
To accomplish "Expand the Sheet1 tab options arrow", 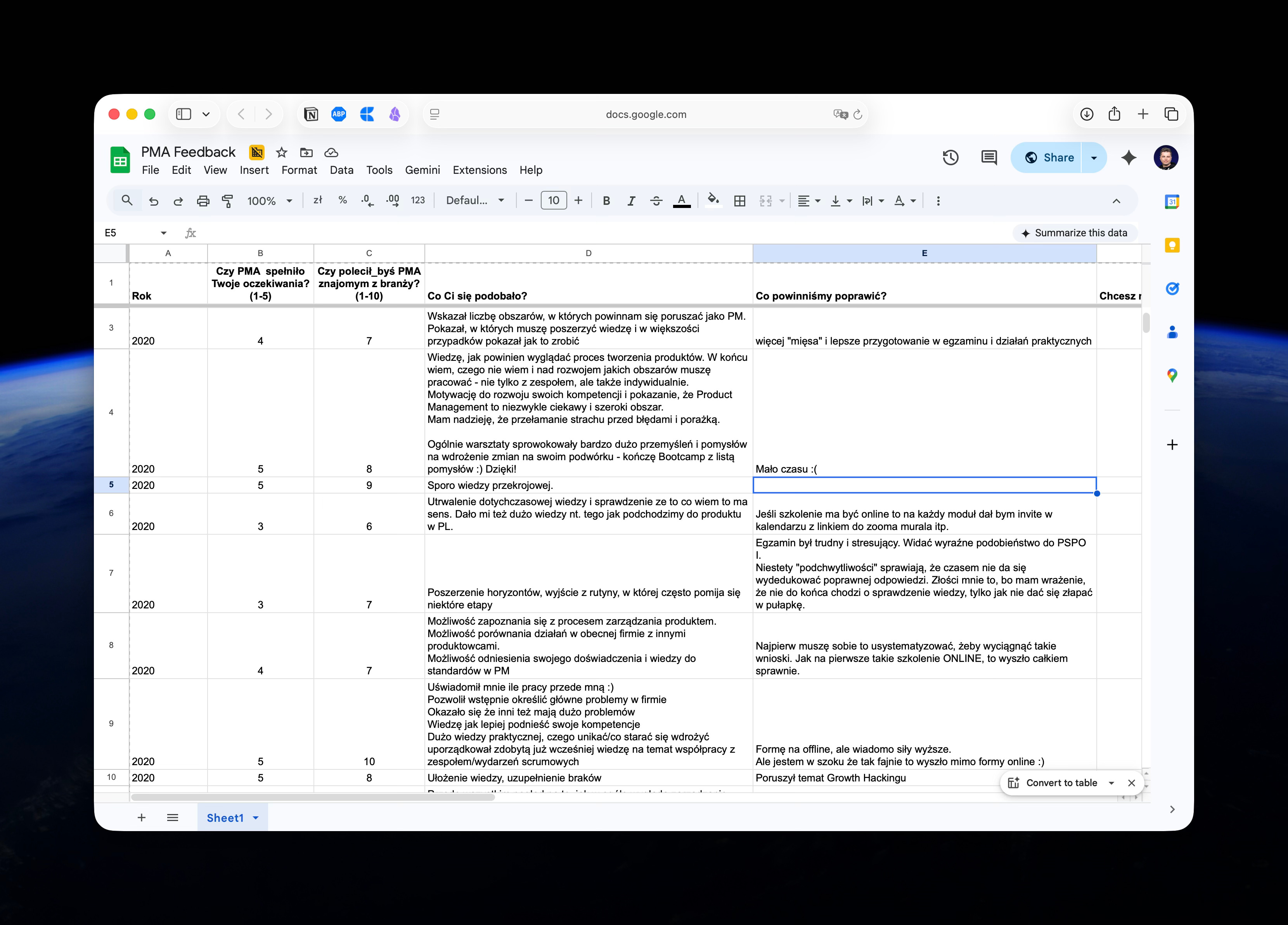I will [x=256, y=818].
